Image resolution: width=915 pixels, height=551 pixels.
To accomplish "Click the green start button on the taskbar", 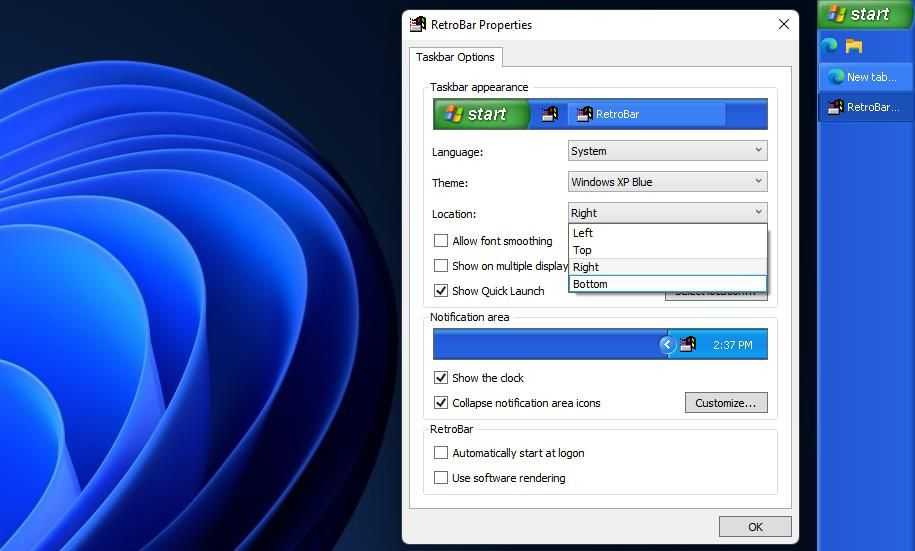I will 858,14.
